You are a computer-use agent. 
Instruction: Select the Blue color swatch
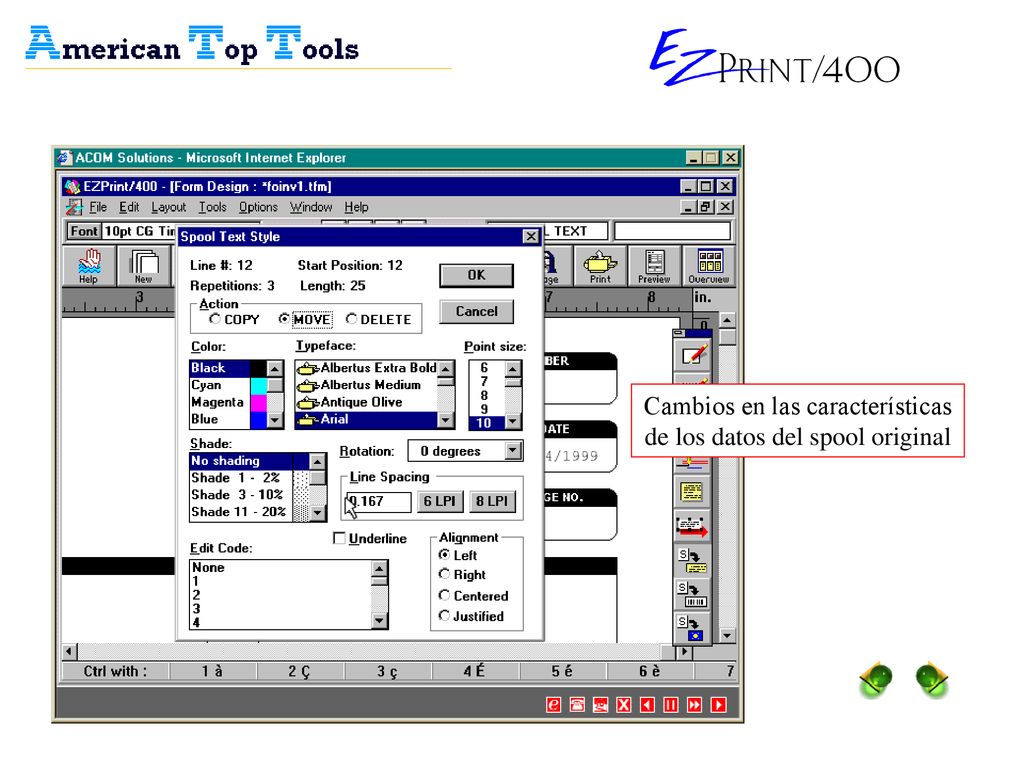258,419
